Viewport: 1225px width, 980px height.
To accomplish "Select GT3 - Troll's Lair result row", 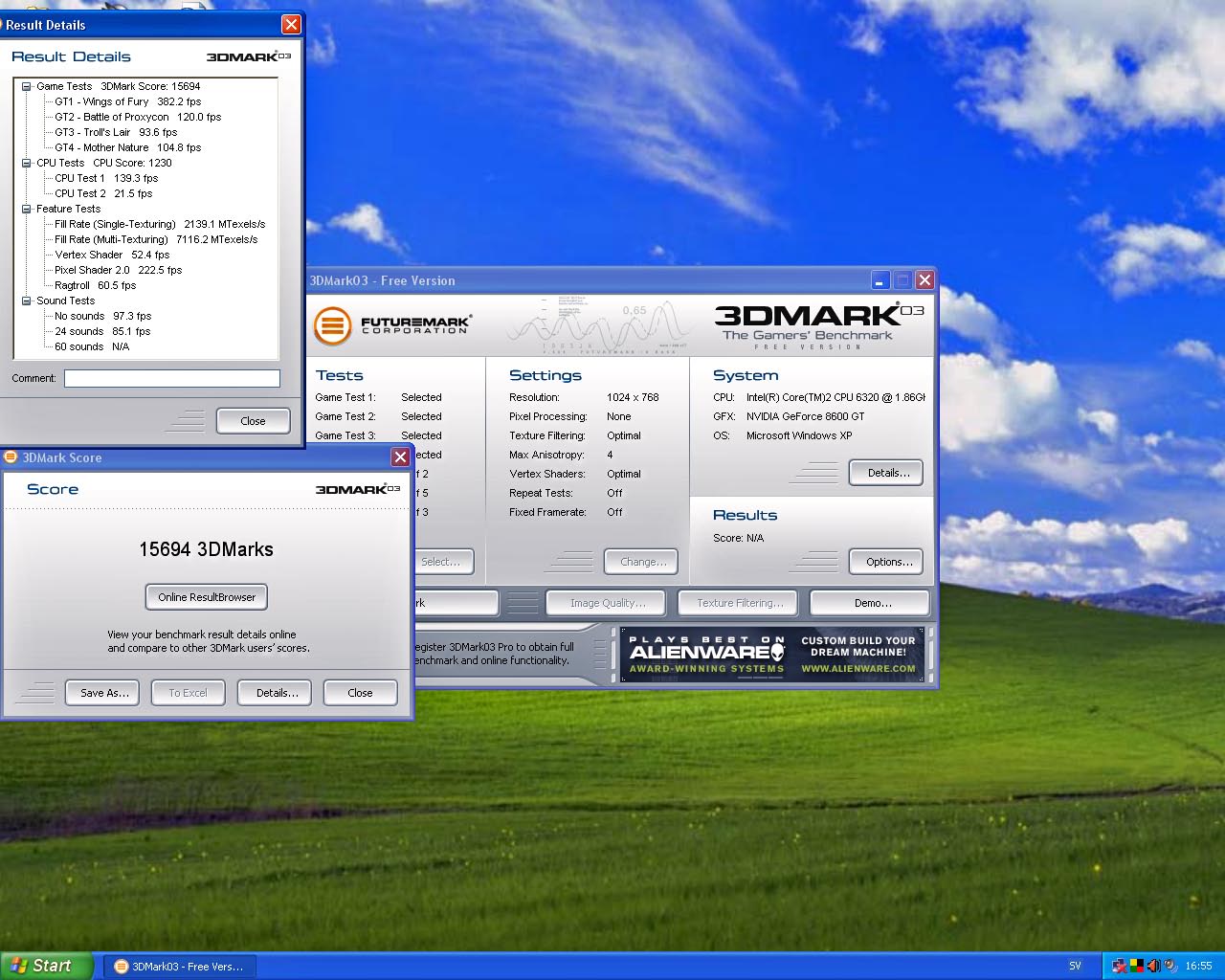I will pyautogui.click(x=116, y=132).
